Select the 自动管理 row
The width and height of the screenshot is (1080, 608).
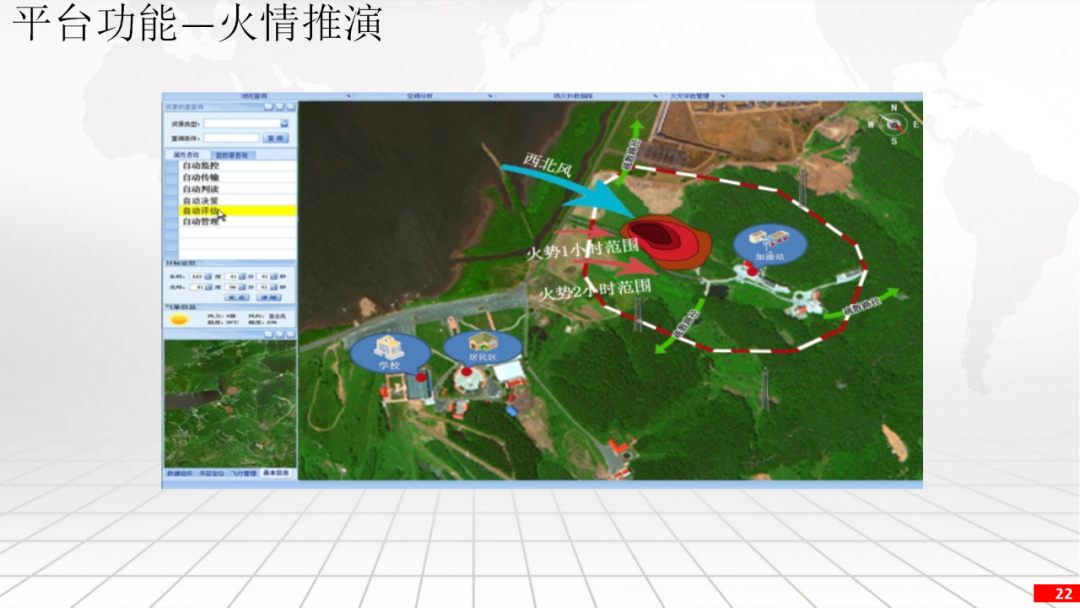238,221
